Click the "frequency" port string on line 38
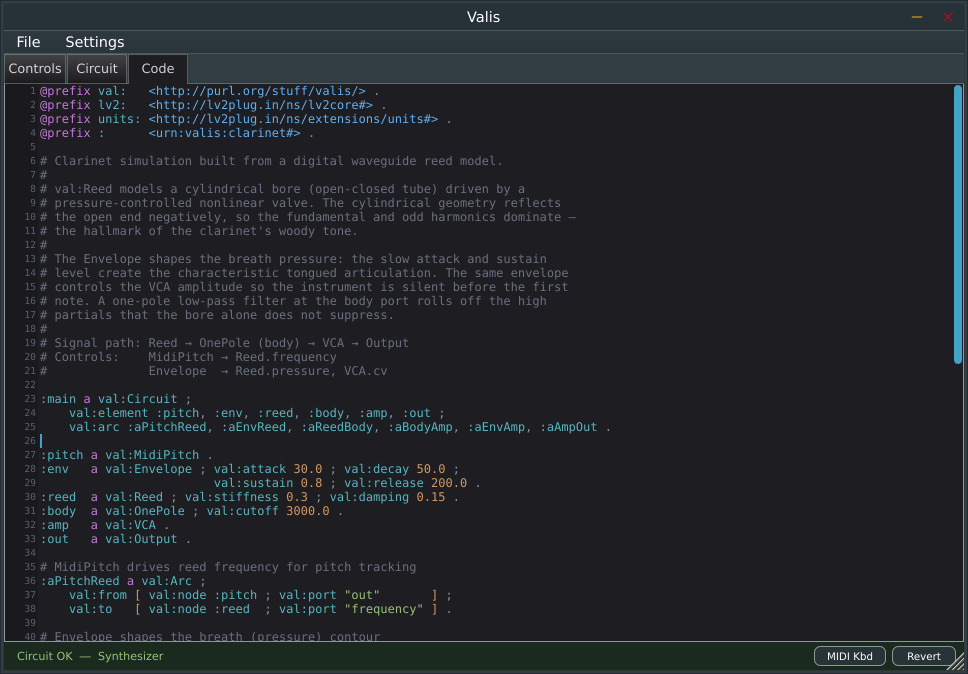This screenshot has height=674, width=968. pos(384,609)
